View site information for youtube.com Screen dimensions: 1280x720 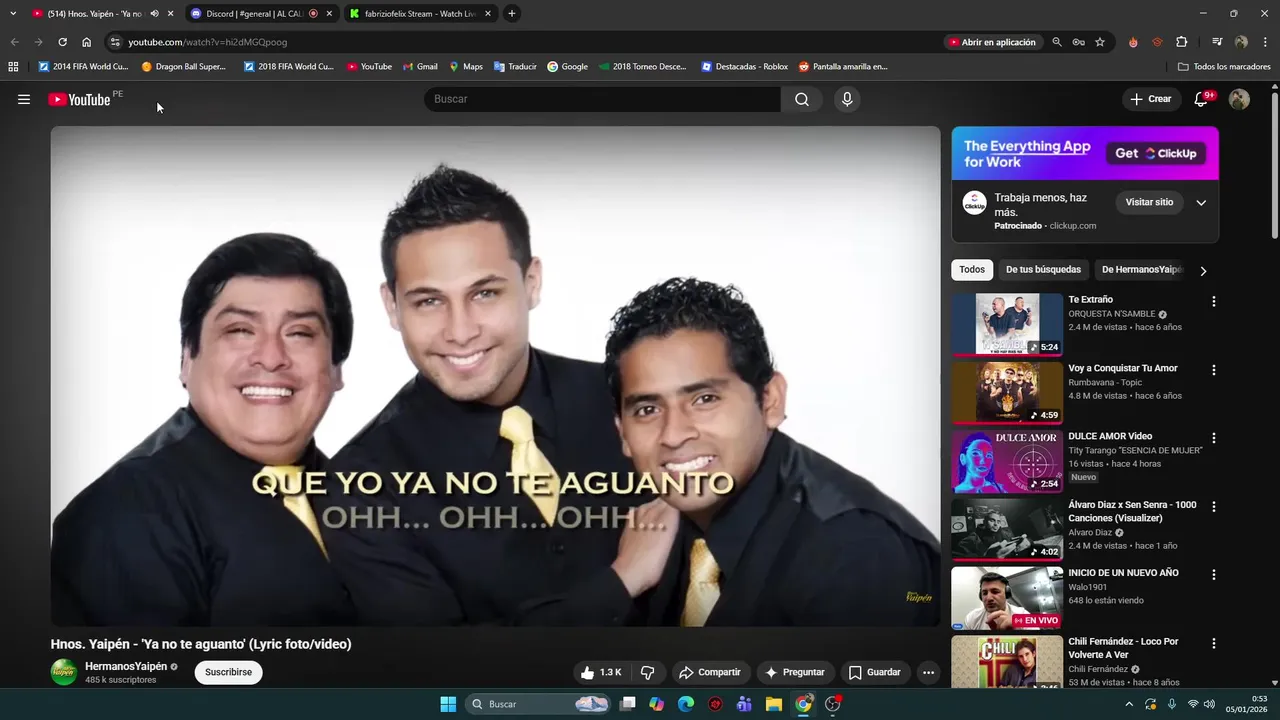(x=115, y=42)
